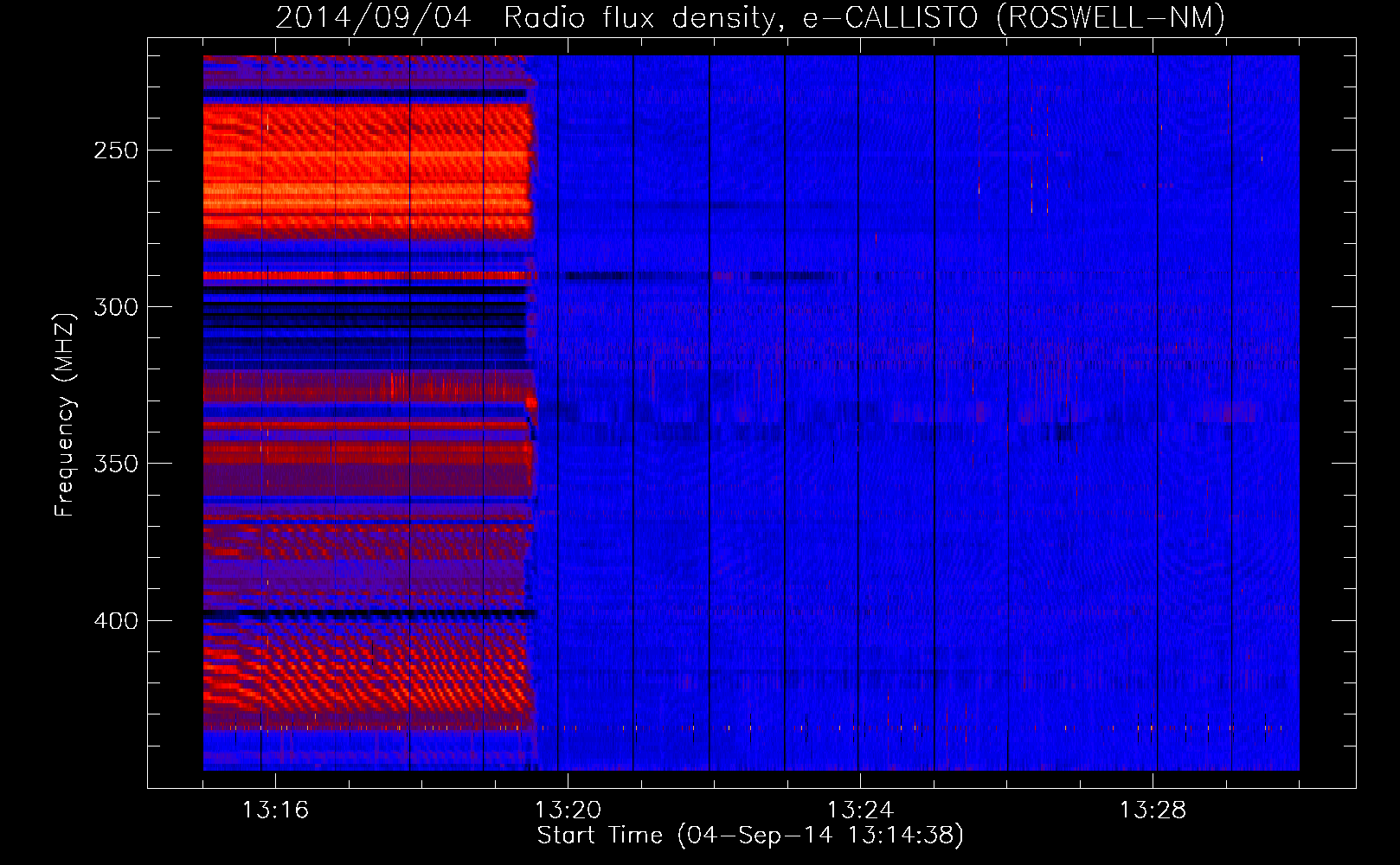Click the Frequency (MHZ) axis title
The height and width of the screenshot is (865, 1400).
click(x=65, y=414)
